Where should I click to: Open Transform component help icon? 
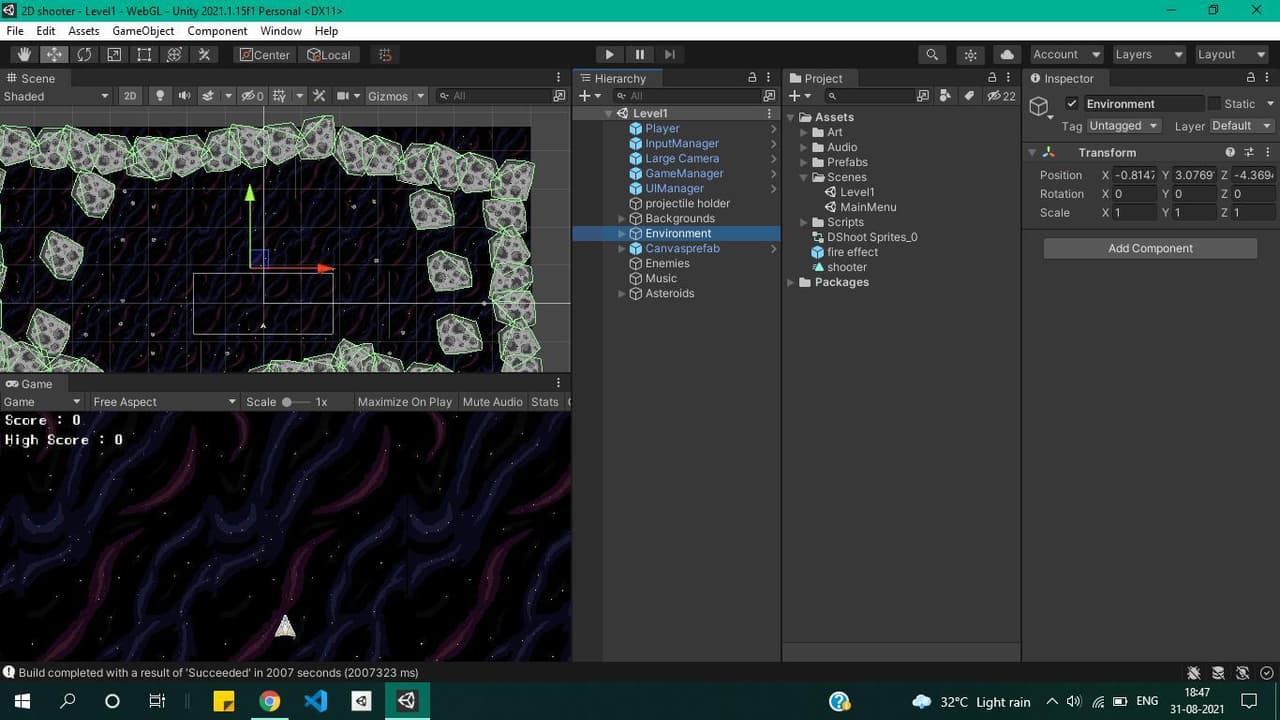point(1230,153)
